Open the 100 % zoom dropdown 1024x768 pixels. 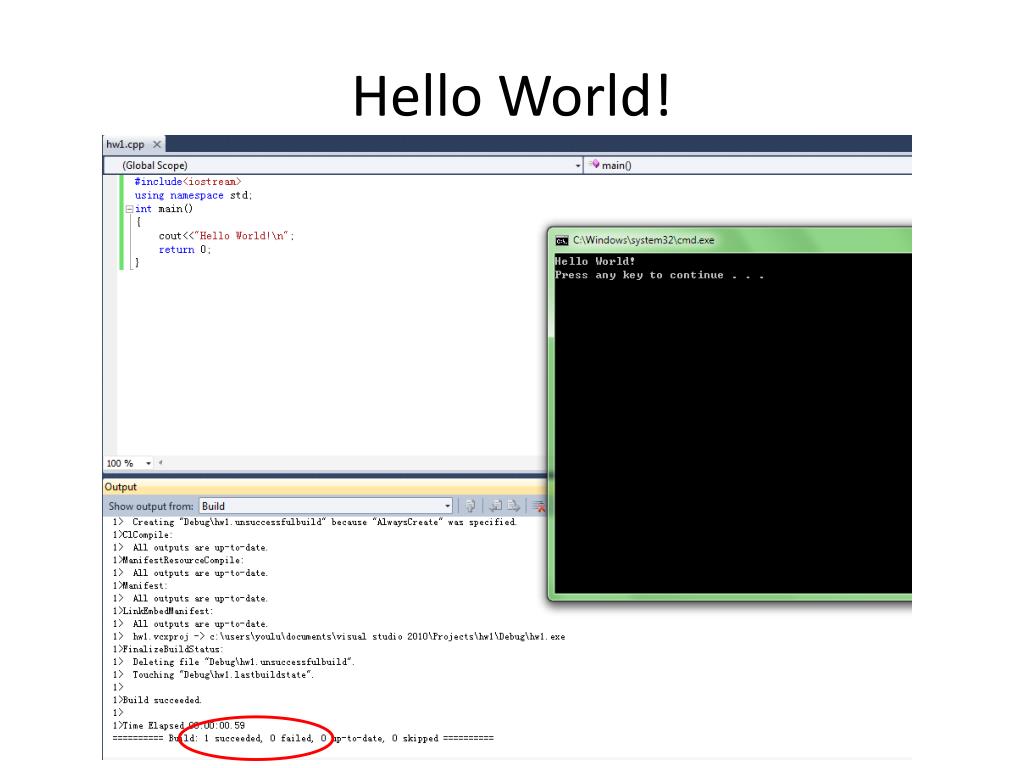148,463
